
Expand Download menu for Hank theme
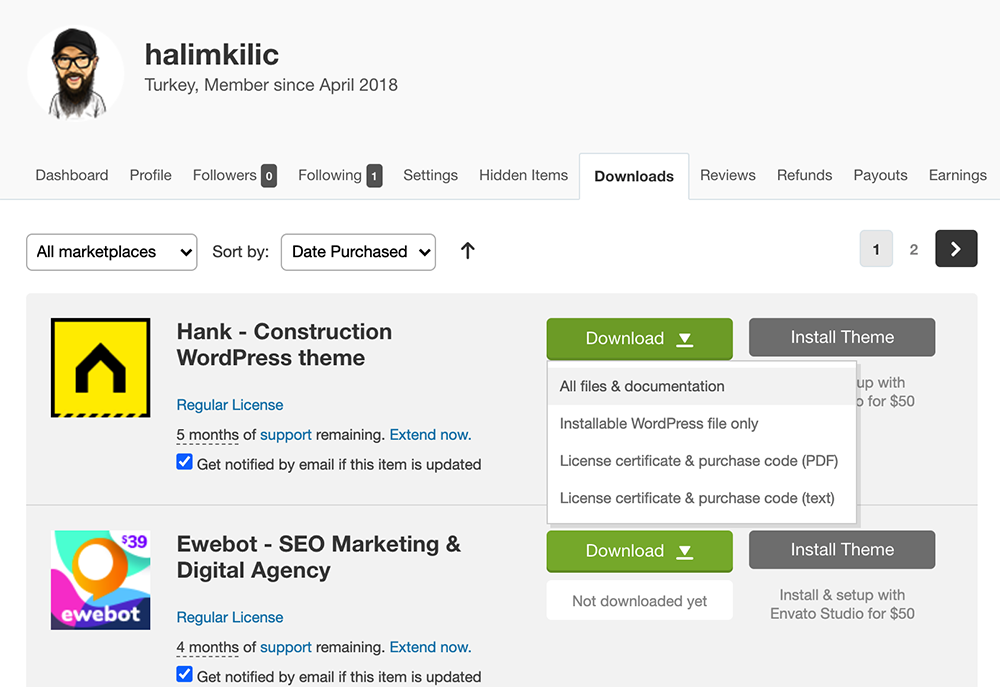(x=640, y=338)
